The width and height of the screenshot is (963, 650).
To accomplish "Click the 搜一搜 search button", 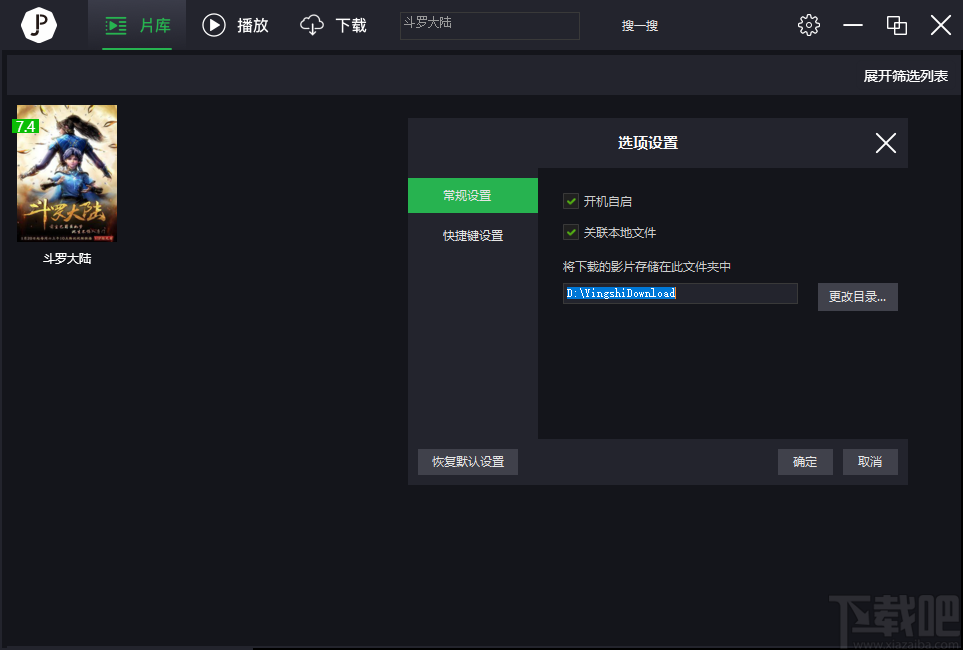I will coord(639,26).
